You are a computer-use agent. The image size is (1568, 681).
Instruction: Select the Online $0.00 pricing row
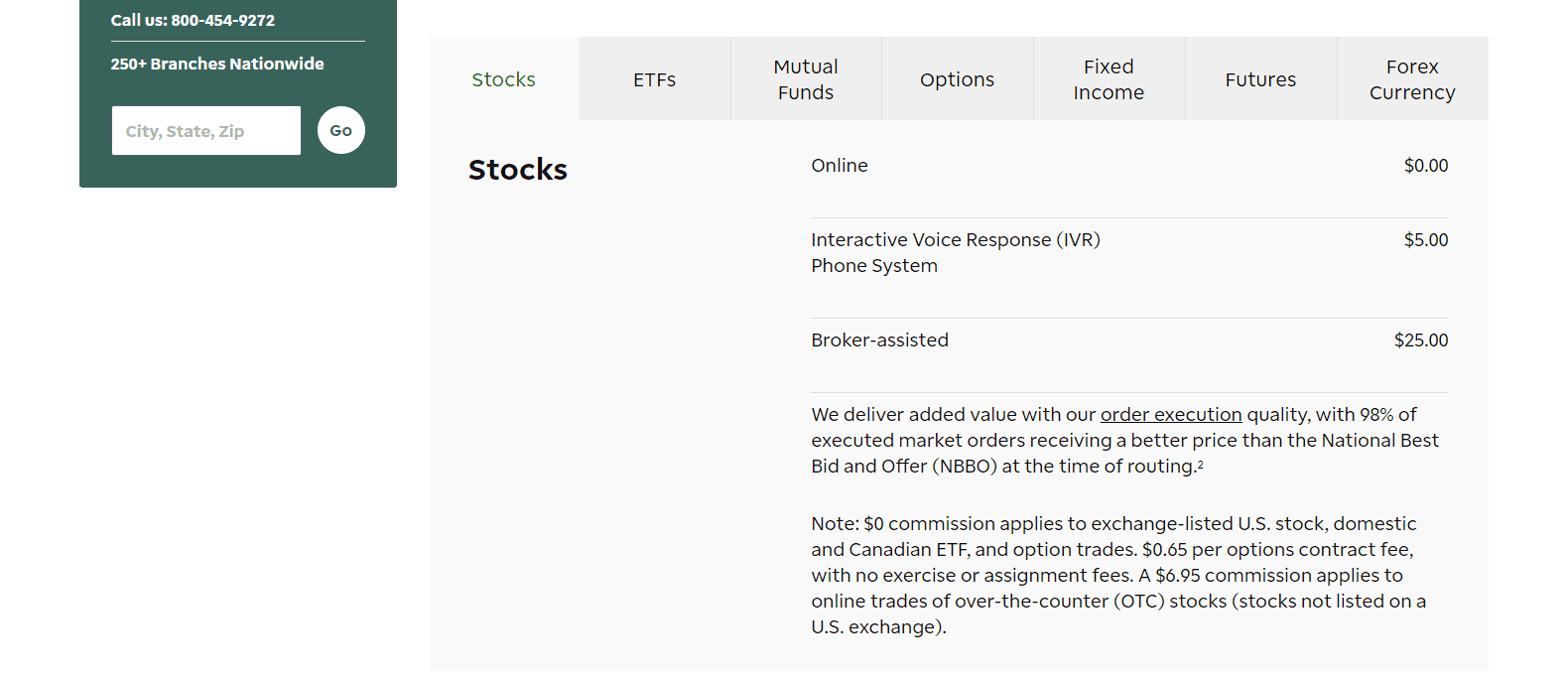1129,165
